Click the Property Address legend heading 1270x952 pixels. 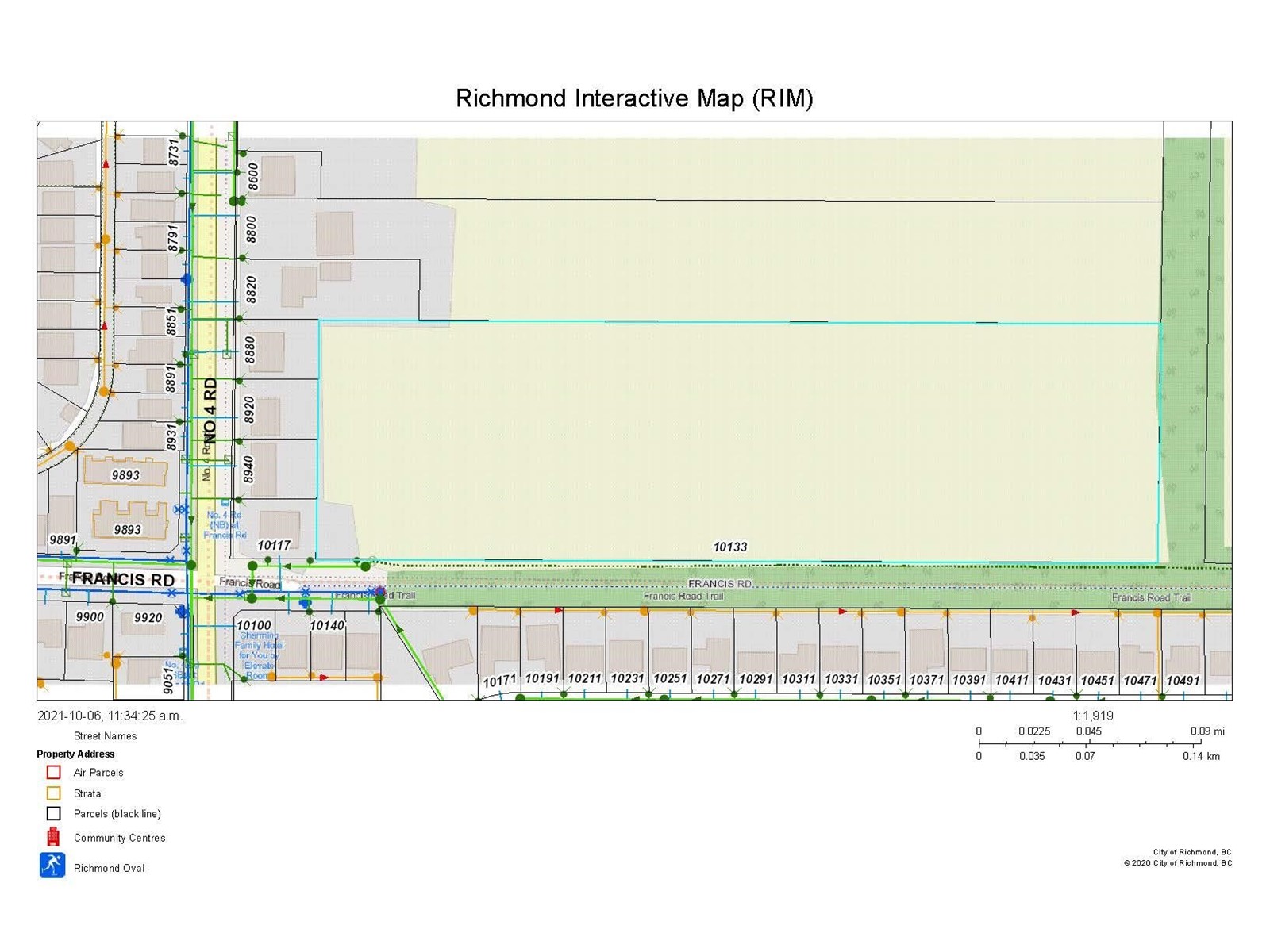(75, 754)
